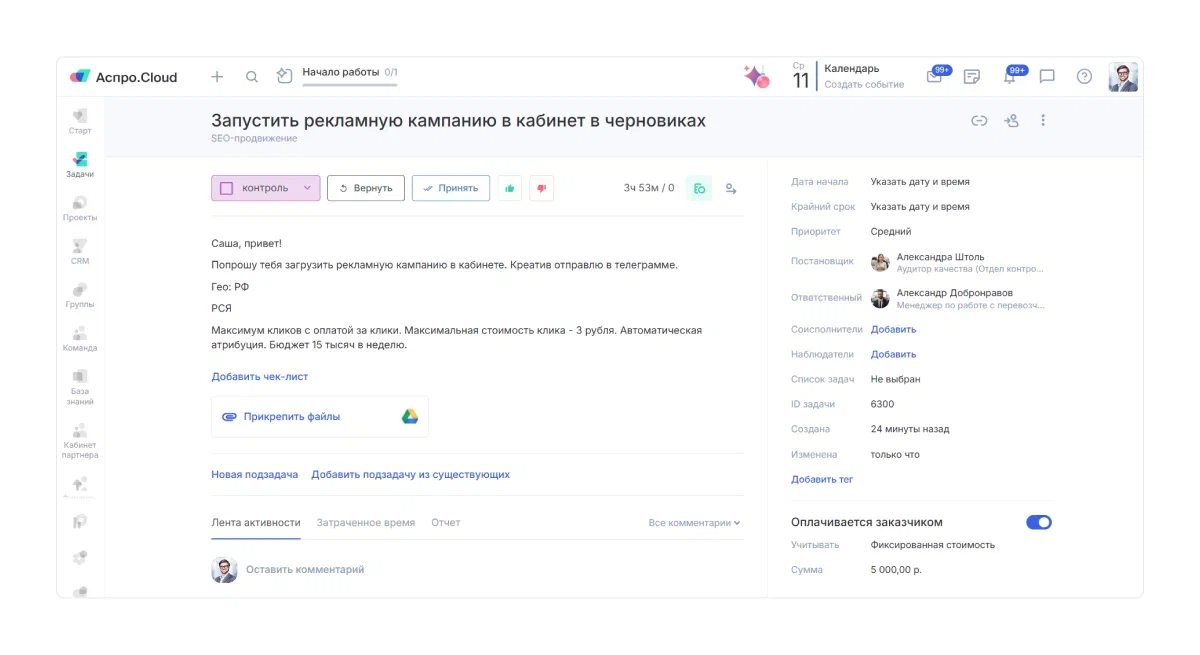
Task: Open the 'Все комментарии' filter dropdown
Action: [x=694, y=523]
